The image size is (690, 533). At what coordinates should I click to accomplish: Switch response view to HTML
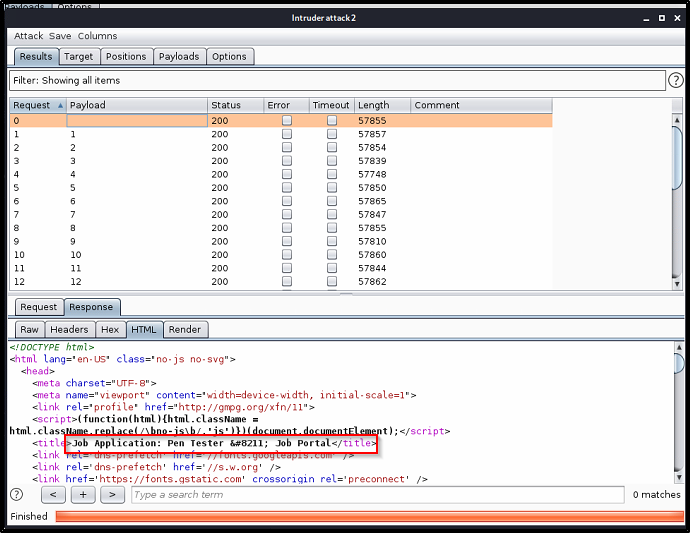[144, 330]
